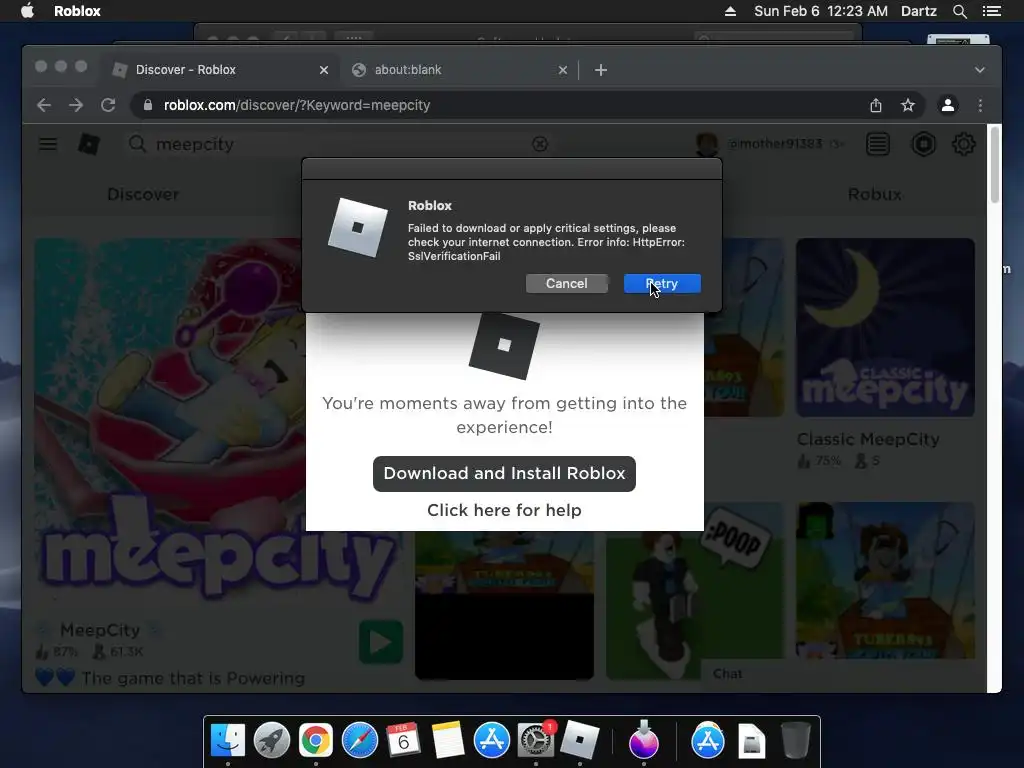Image resolution: width=1024 pixels, height=768 pixels.
Task: Open Notes from the dock
Action: pyautogui.click(x=447, y=741)
